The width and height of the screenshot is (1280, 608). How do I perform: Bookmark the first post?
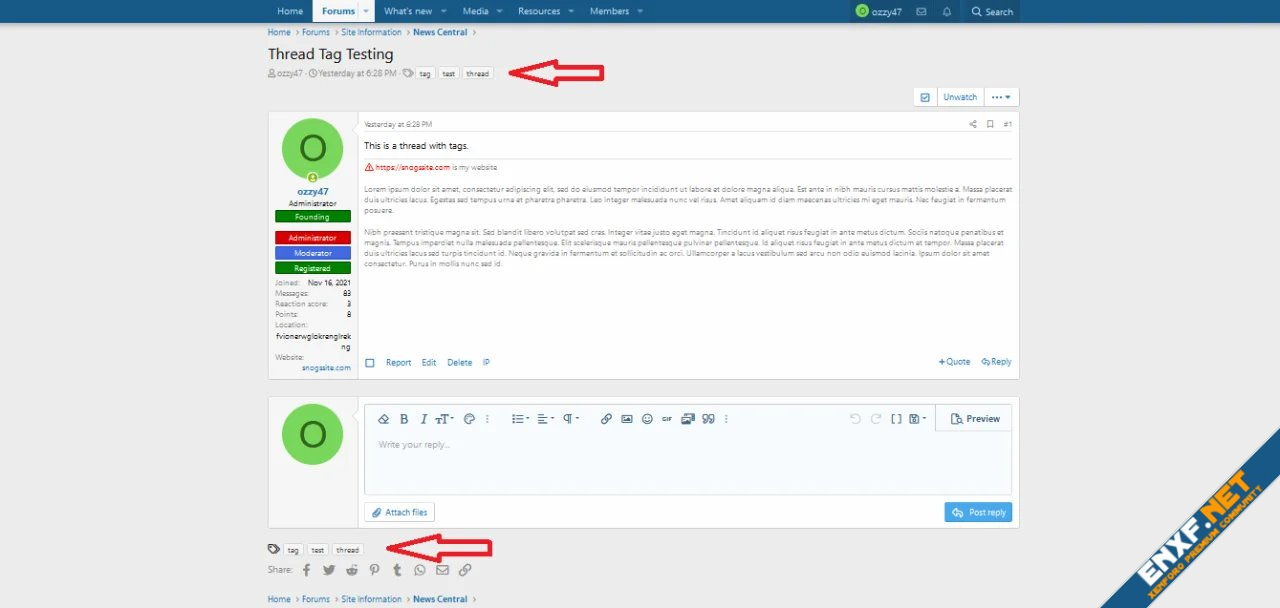point(990,125)
